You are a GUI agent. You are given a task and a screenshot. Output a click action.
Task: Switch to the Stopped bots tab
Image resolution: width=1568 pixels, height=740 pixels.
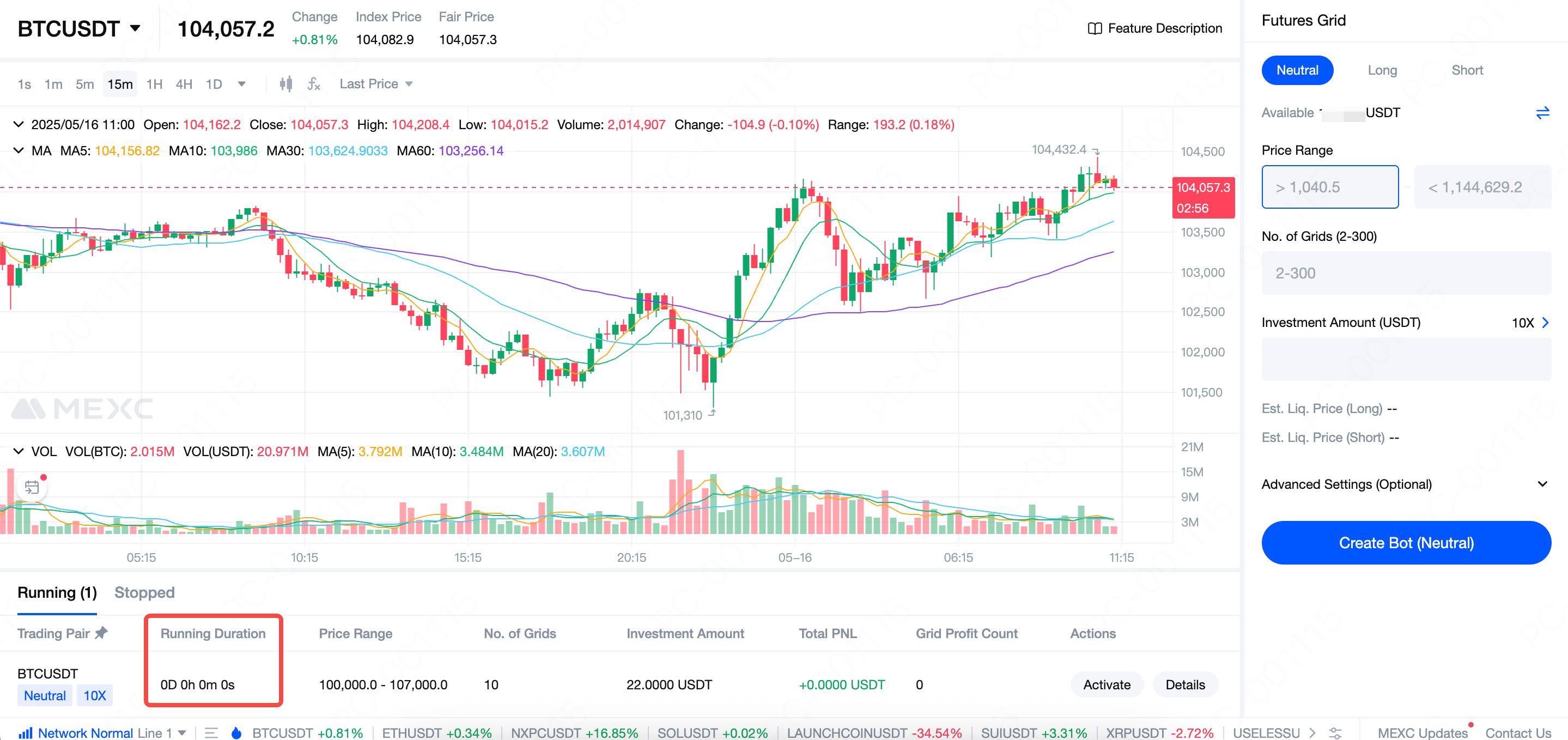point(144,592)
